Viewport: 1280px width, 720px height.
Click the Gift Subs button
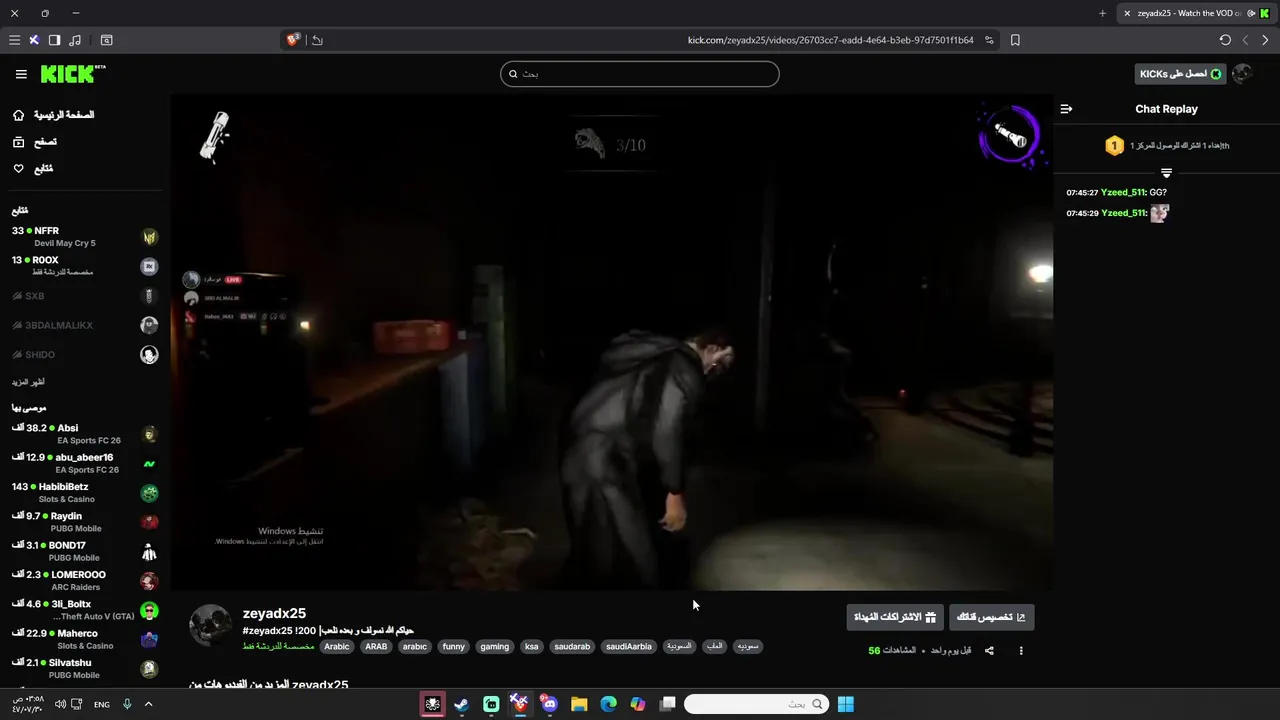click(895, 617)
